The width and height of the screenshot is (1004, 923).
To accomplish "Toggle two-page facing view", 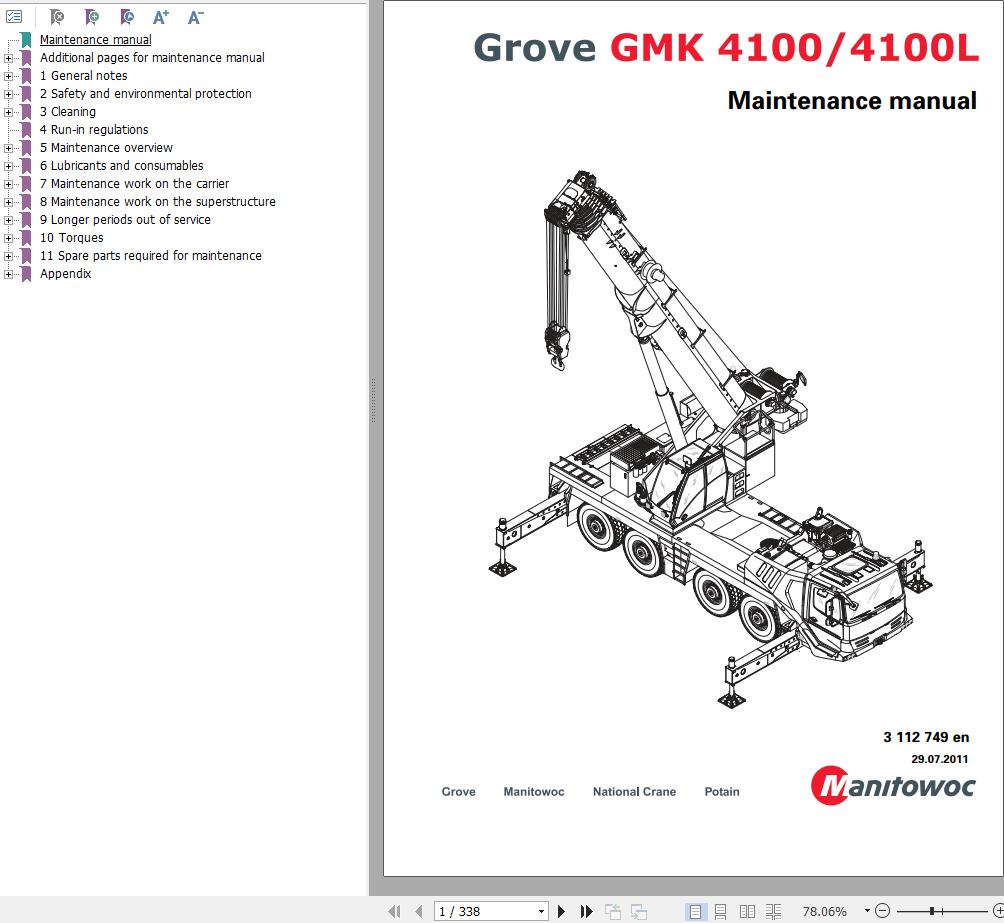I will coord(747,911).
